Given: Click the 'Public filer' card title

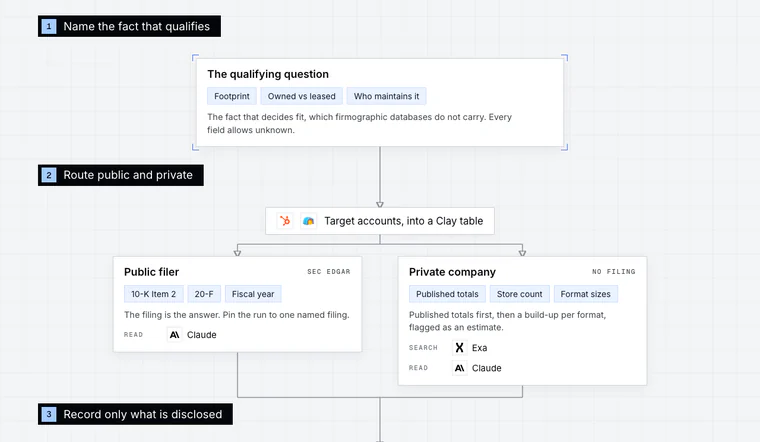Looking at the screenshot, I should tap(151, 272).
